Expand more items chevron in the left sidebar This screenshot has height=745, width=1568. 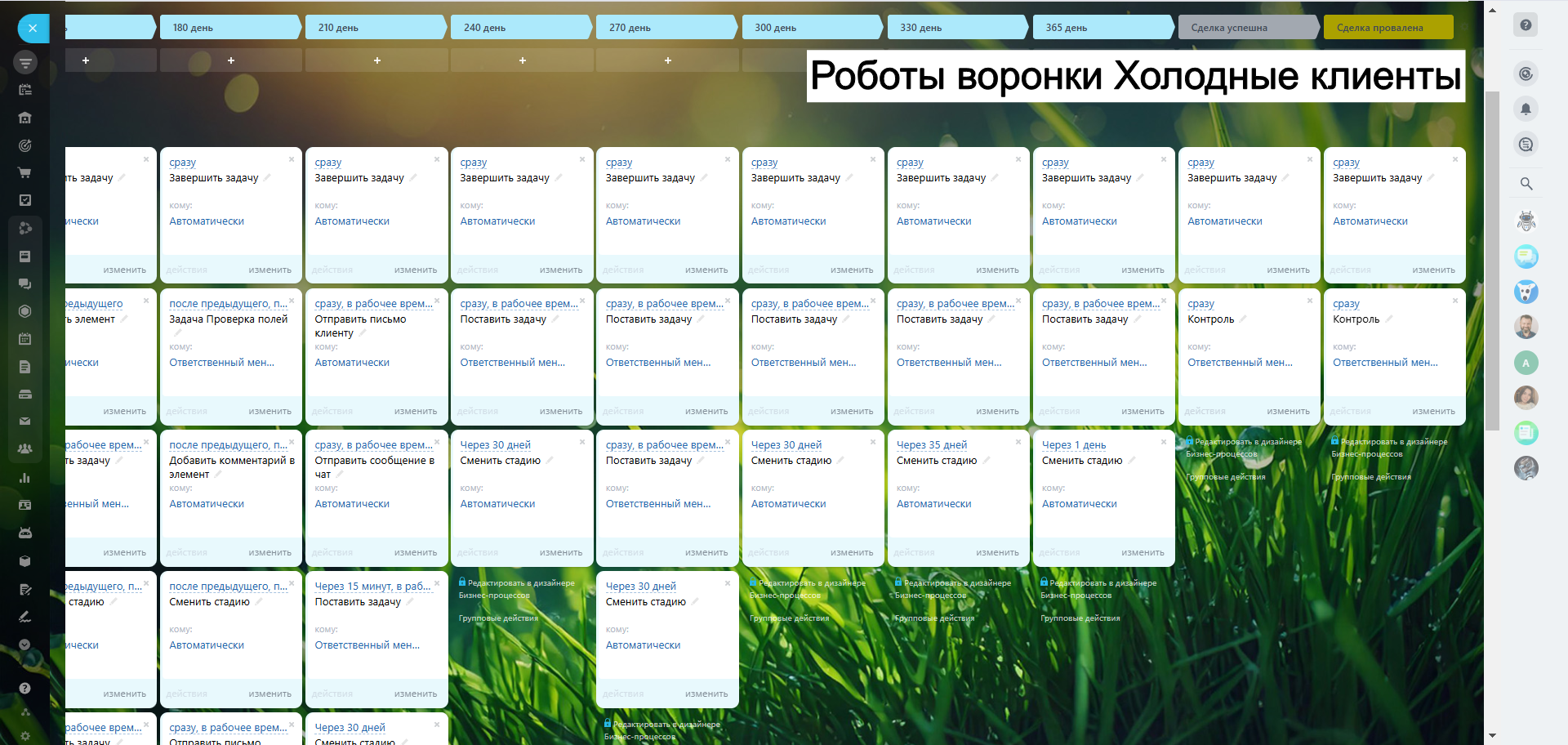pos(25,645)
